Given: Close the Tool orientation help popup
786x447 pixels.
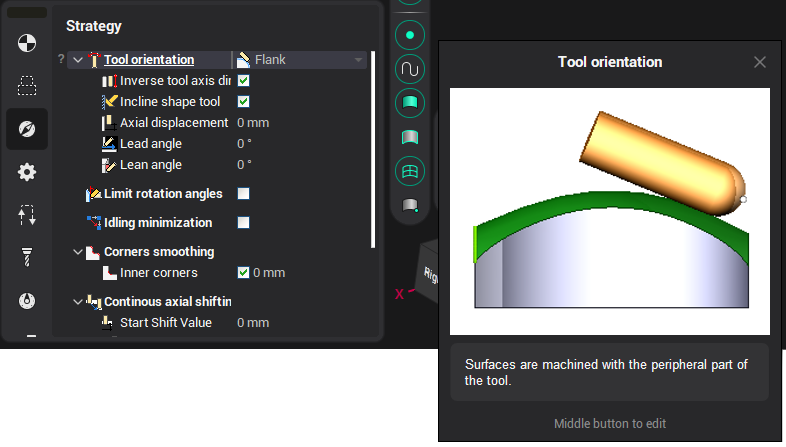Looking at the screenshot, I should (760, 62).
